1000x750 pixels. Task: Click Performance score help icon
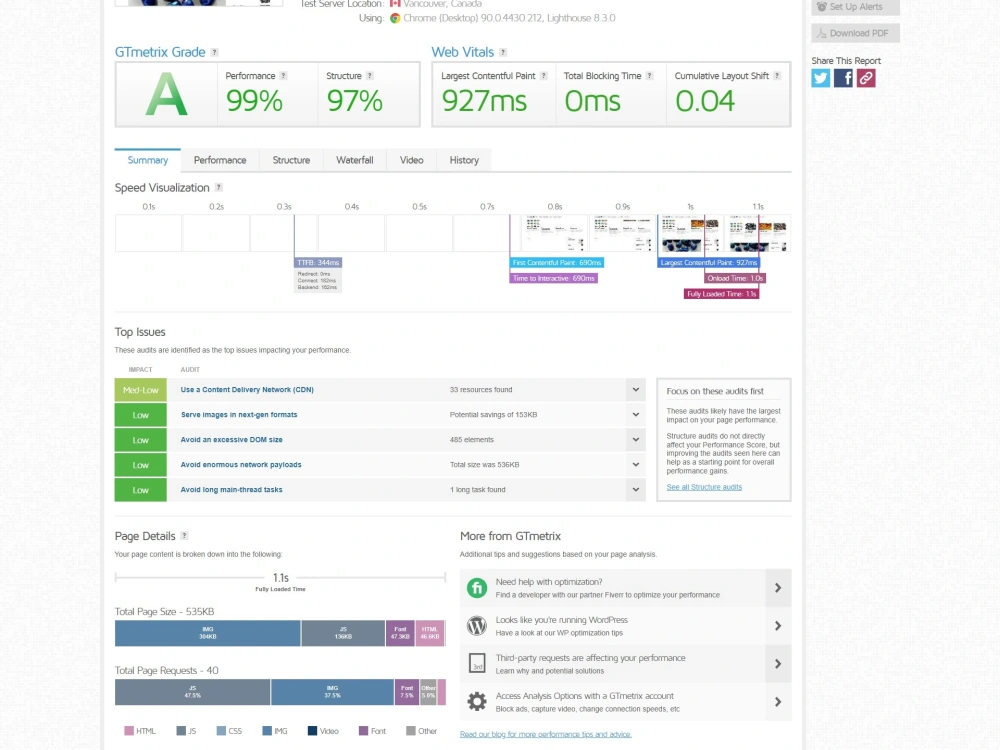[283, 76]
